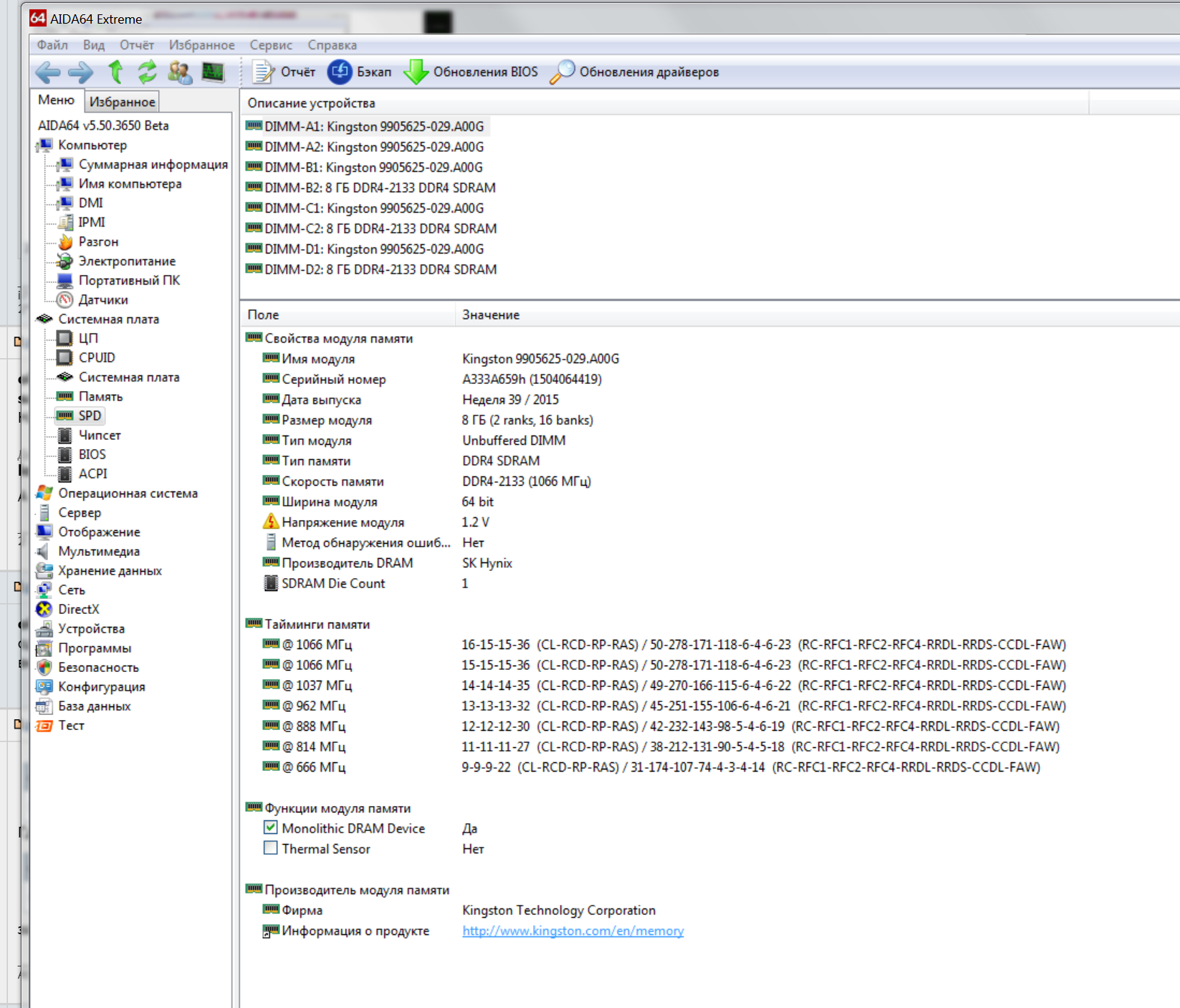The image size is (1180, 1008).
Task: Switch to the Меню tab
Action: pyautogui.click(x=57, y=100)
